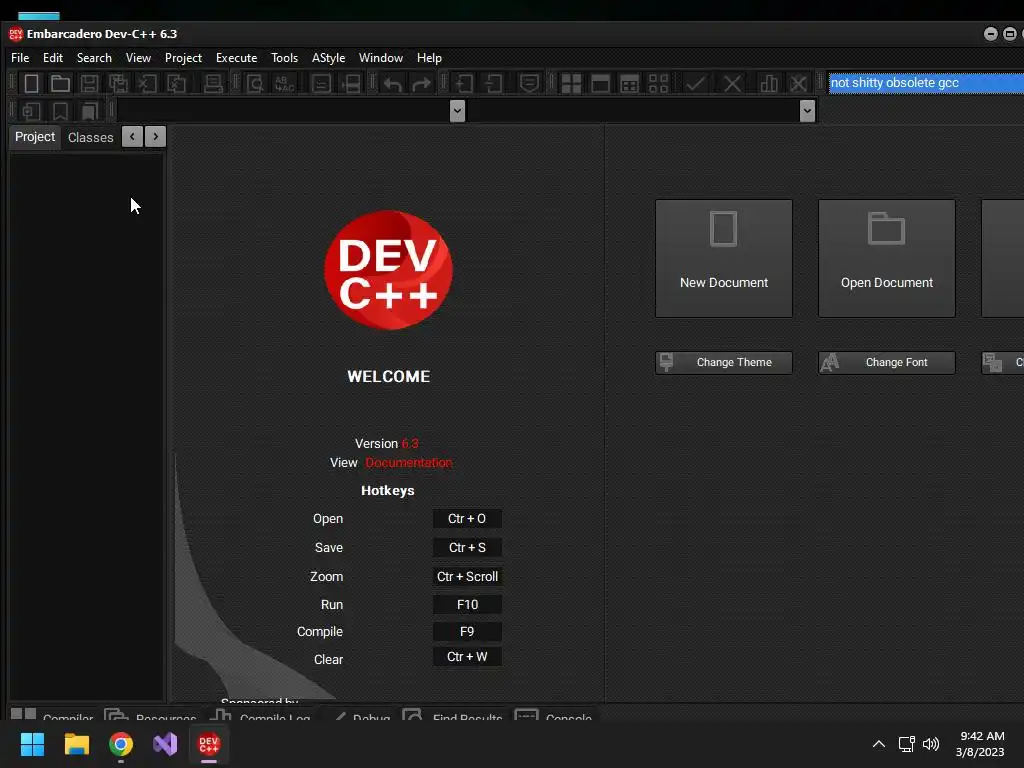Screen dimensions: 1024x768
Task: Click the Undo arrow toolbar icon
Action: coord(392,84)
